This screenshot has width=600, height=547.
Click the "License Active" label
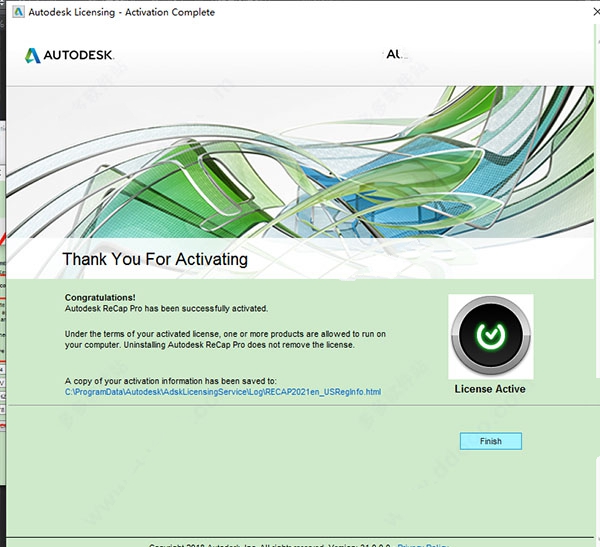pos(490,389)
